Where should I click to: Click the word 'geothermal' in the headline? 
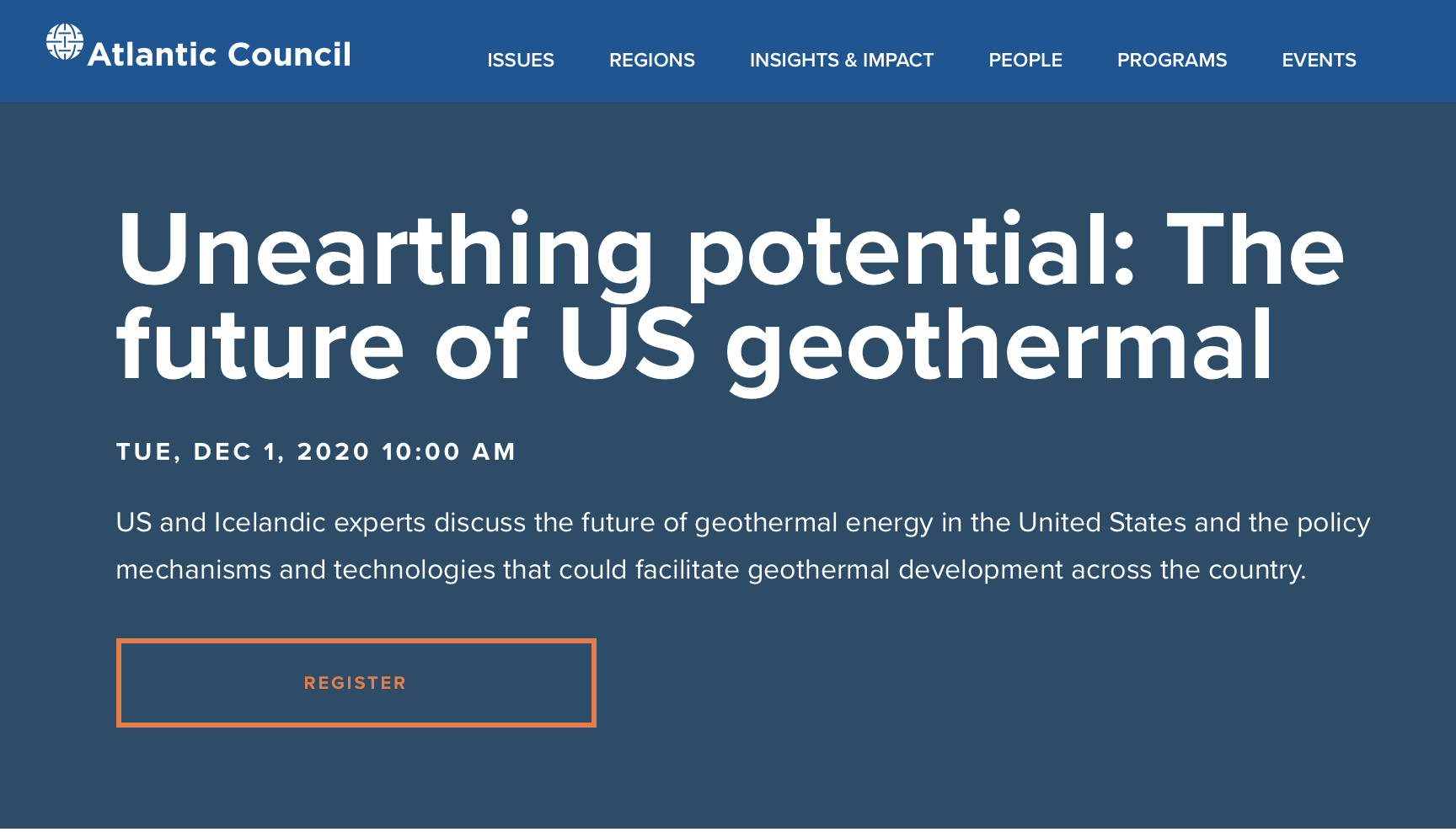(998, 345)
